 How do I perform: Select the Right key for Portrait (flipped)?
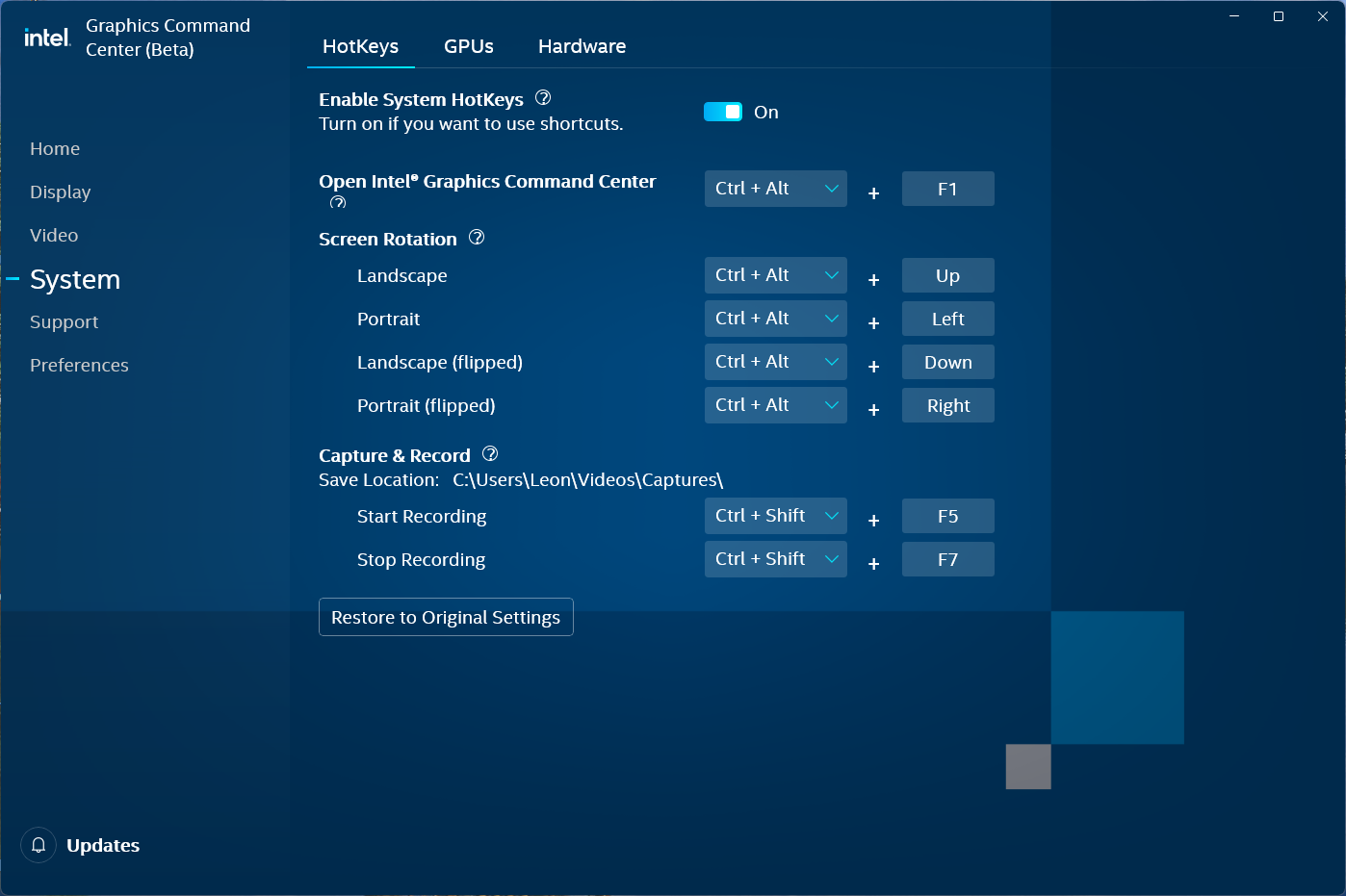pyautogui.click(x=947, y=405)
